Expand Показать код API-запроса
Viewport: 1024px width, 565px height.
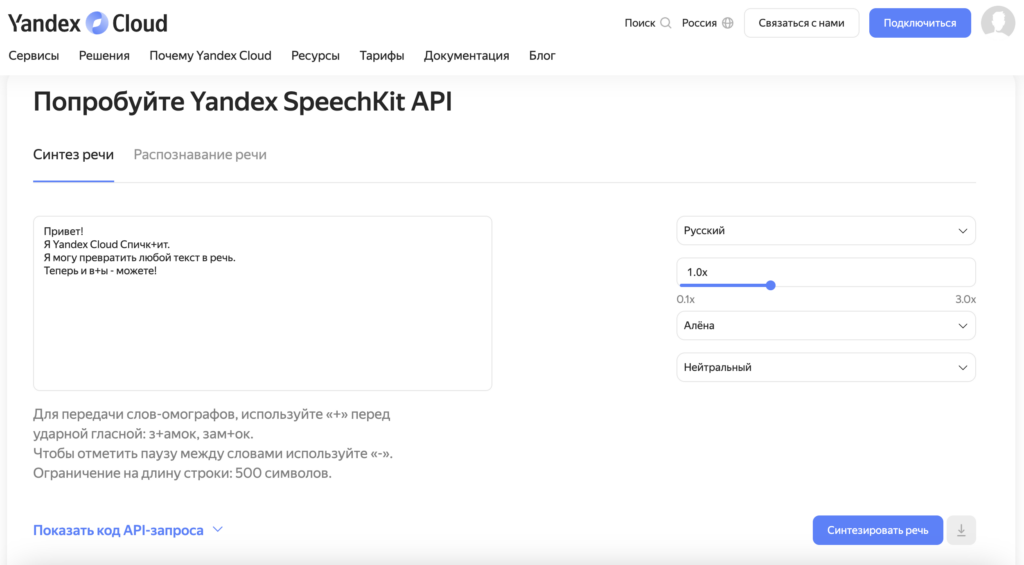coord(127,530)
